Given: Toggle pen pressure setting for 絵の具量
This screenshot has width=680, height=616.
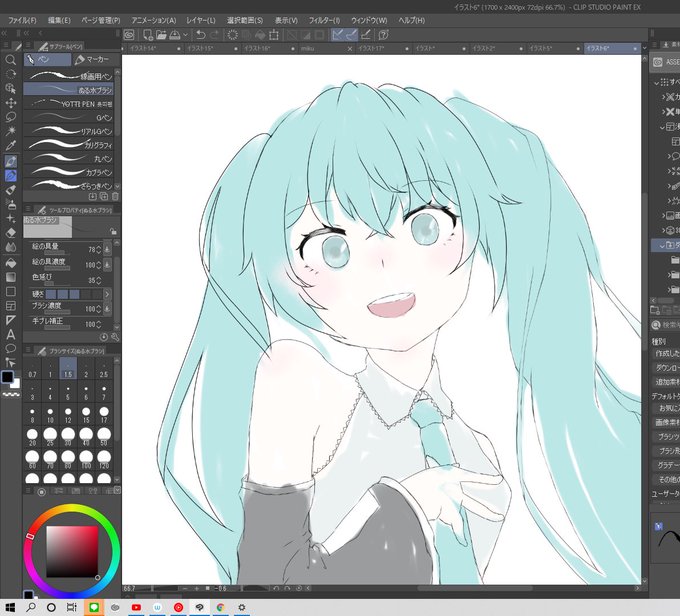Looking at the screenshot, I should (x=107, y=249).
